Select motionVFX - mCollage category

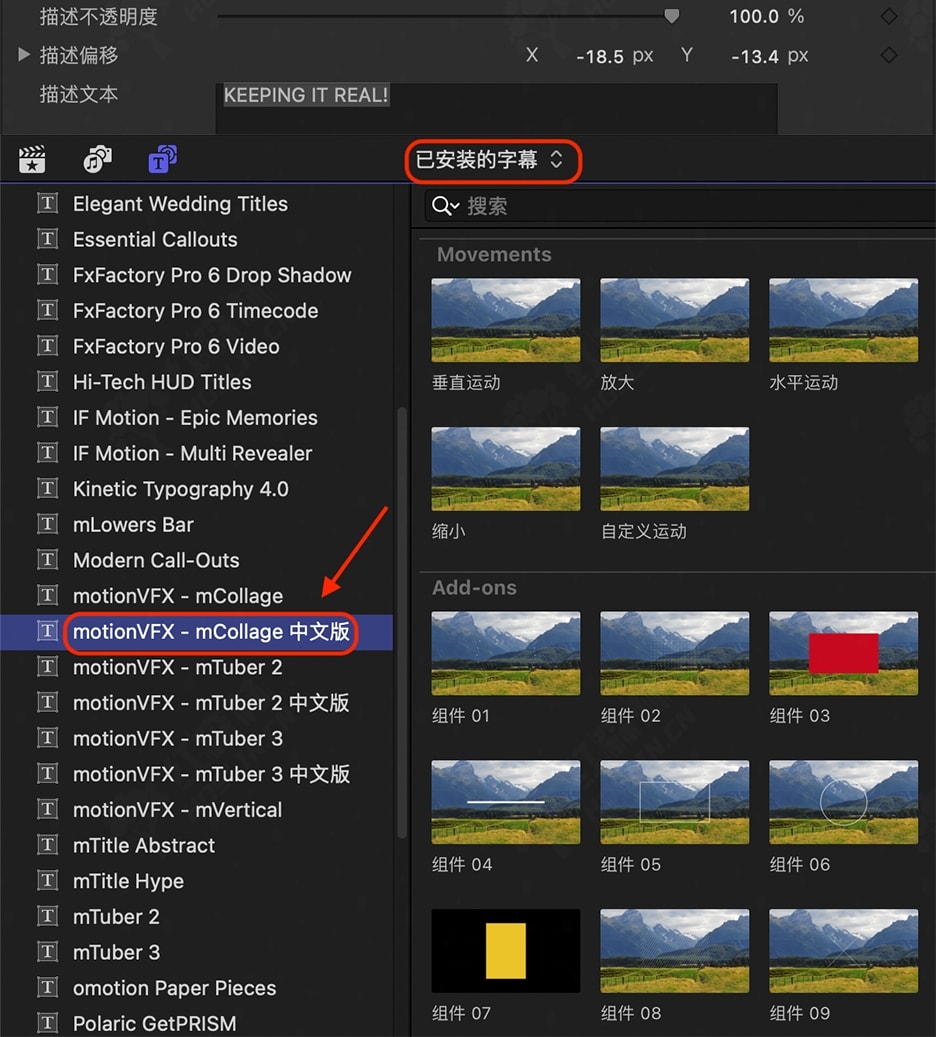tap(178, 596)
